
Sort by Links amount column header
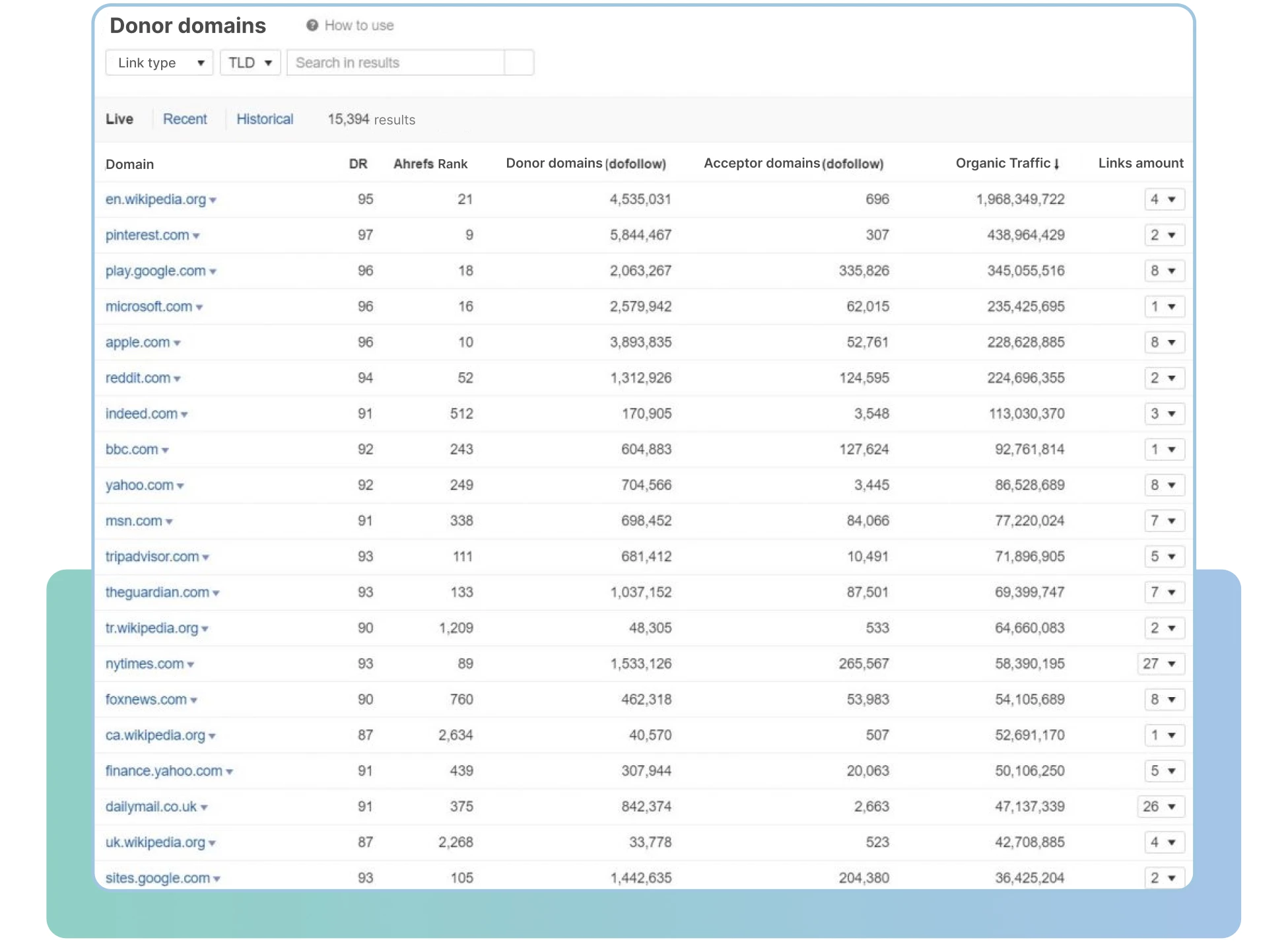coord(1141,163)
